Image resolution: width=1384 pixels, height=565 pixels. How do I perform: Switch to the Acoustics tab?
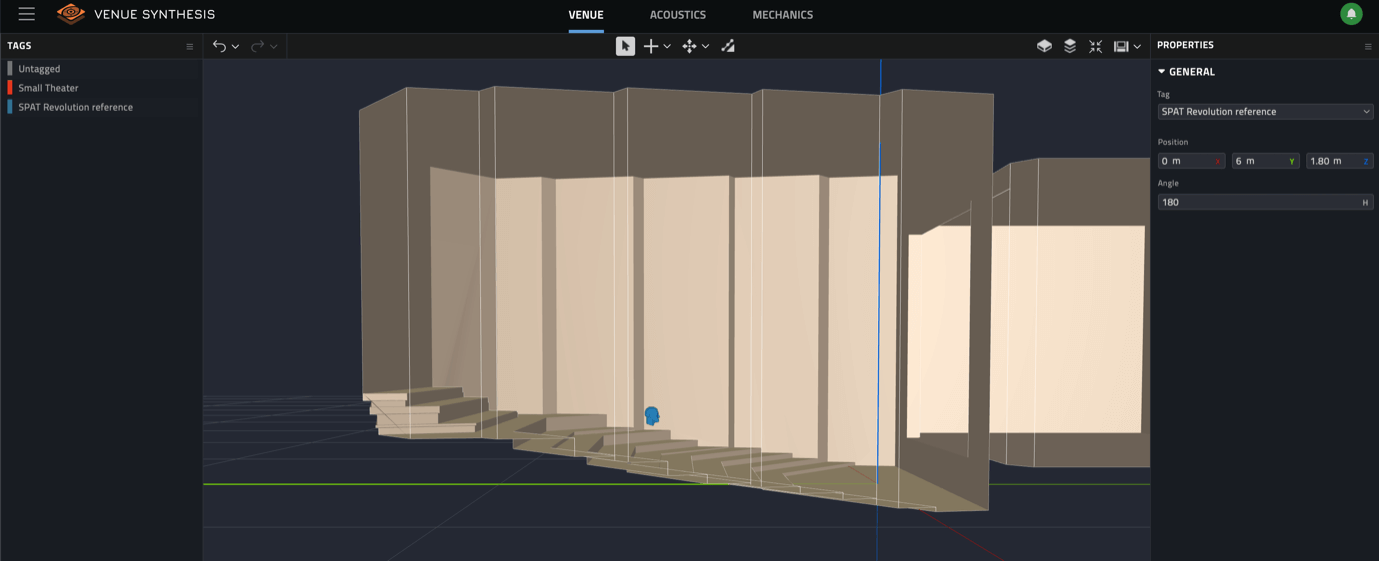[677, 15]
